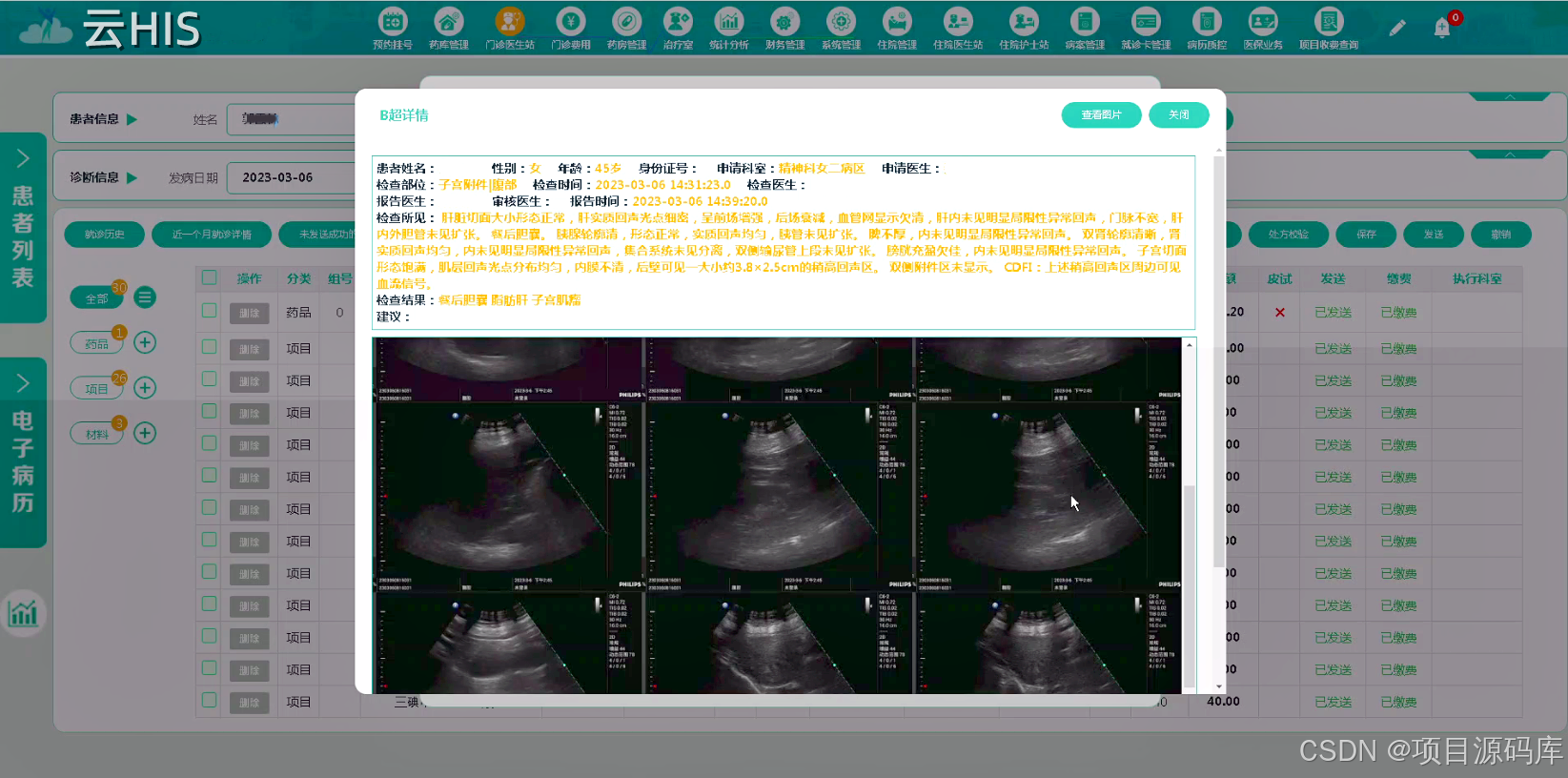The image size is (1568, 778).
Task: Open the 病历质控 module icon
Action: coord(1207,21)
